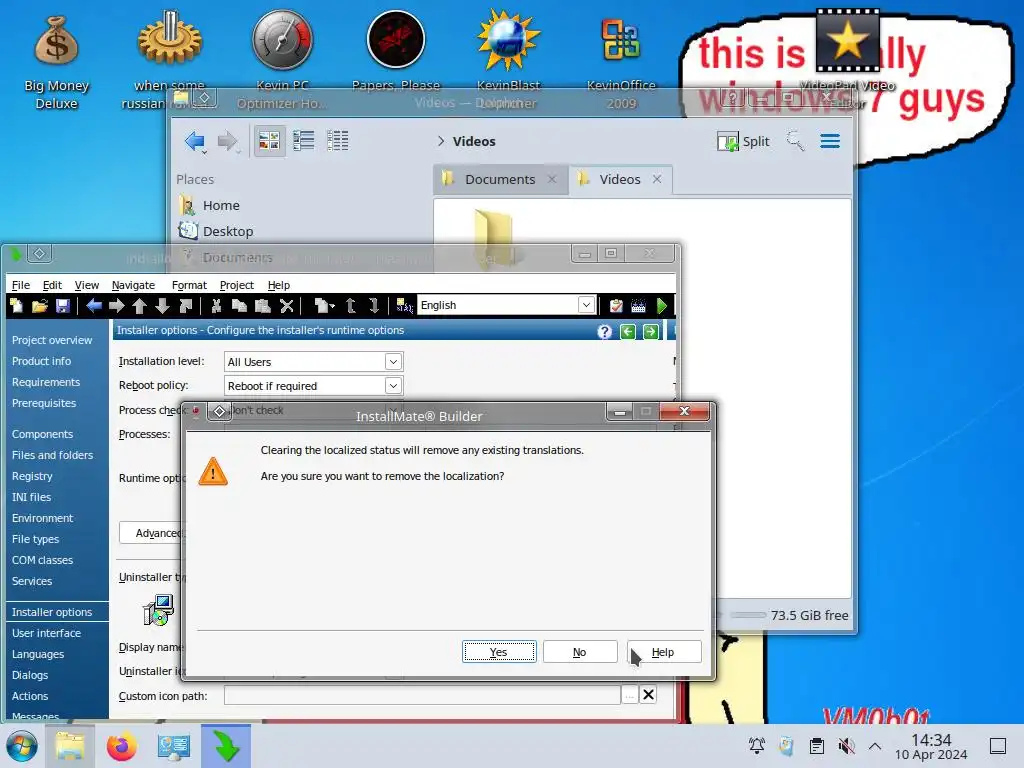Expand the Videos breadcrumb chevron
This screenshot has height=768, width=1024.
[x=441, y=141]
